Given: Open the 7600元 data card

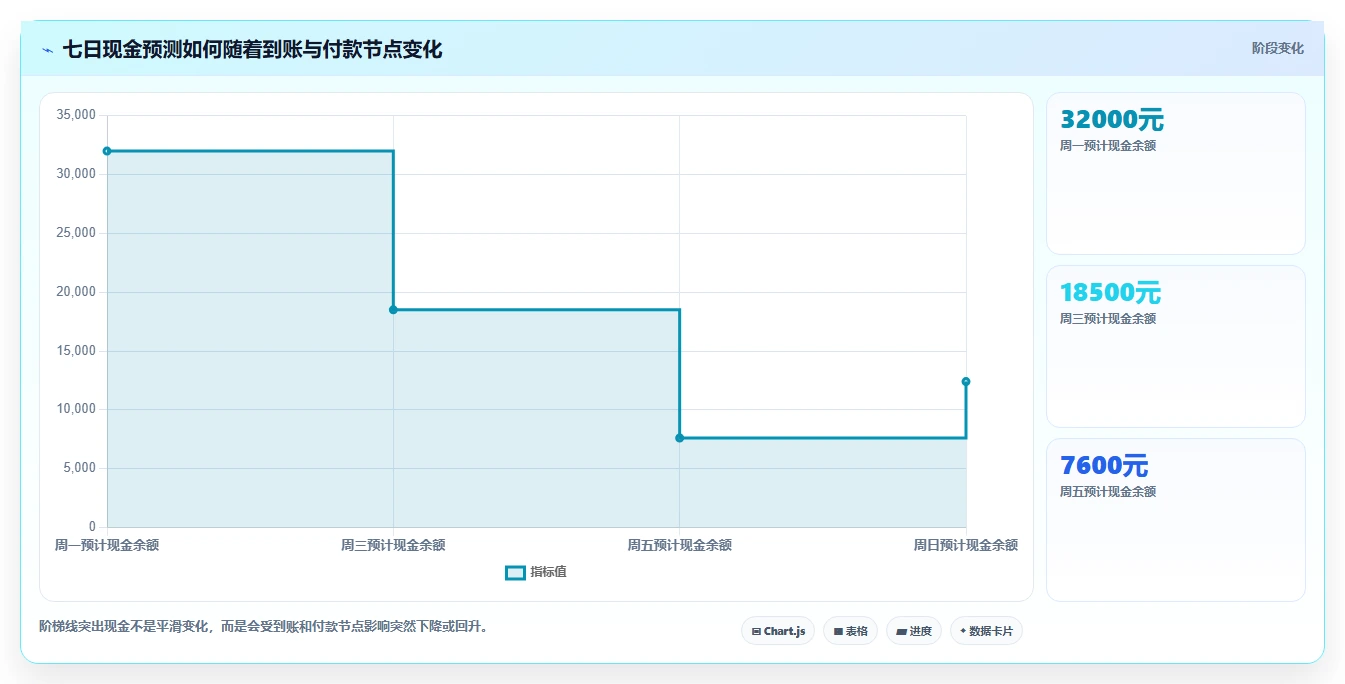Looking at the screenshot, I should pos(1175,519).
